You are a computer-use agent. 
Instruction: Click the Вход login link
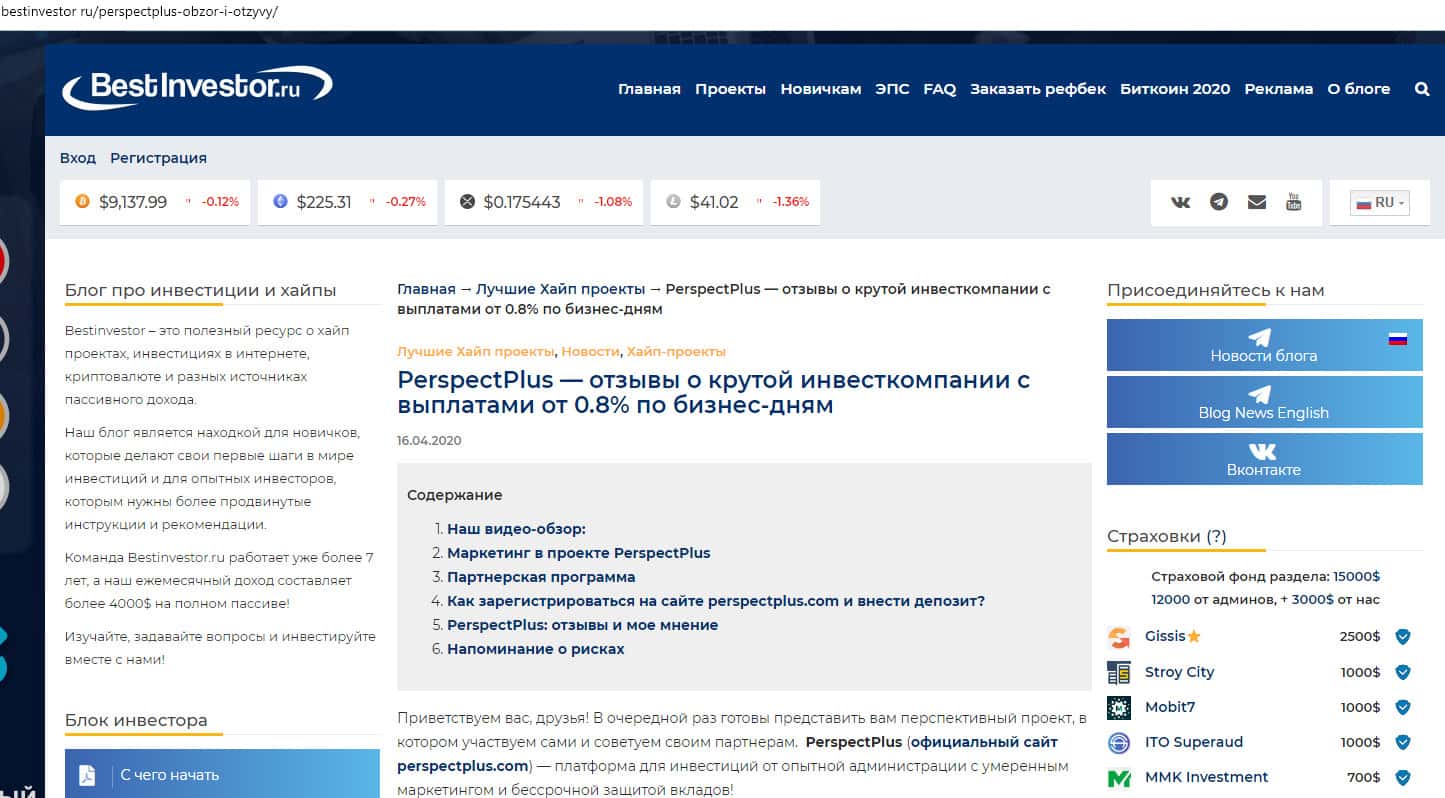77,158
